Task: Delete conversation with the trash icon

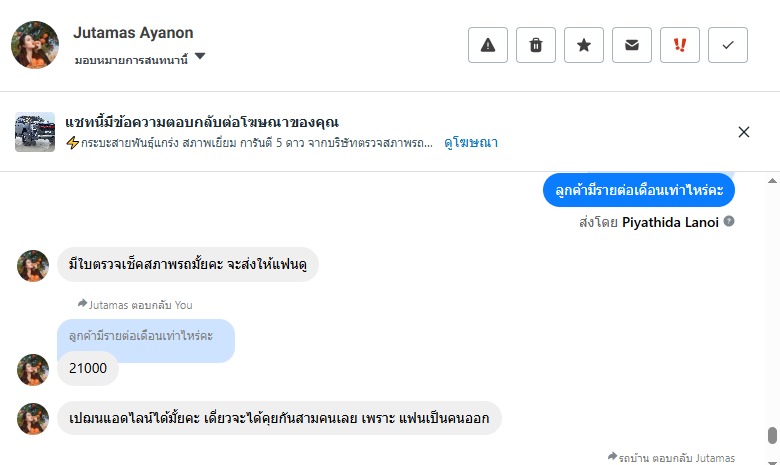Action: (536, 45)
